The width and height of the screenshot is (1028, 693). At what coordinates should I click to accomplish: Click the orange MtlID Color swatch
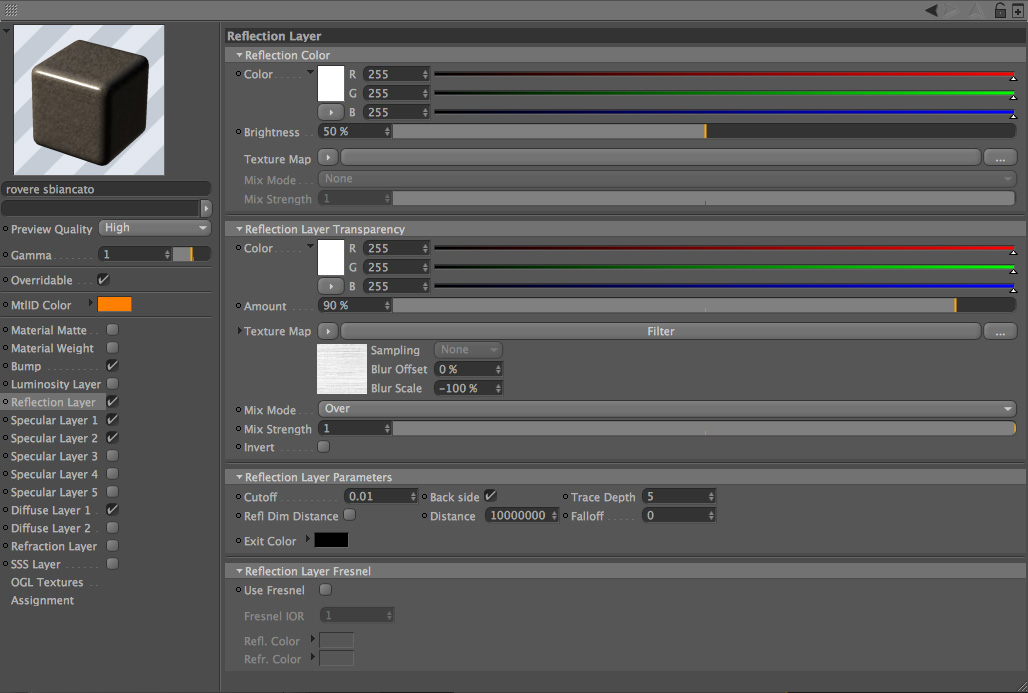115,304
